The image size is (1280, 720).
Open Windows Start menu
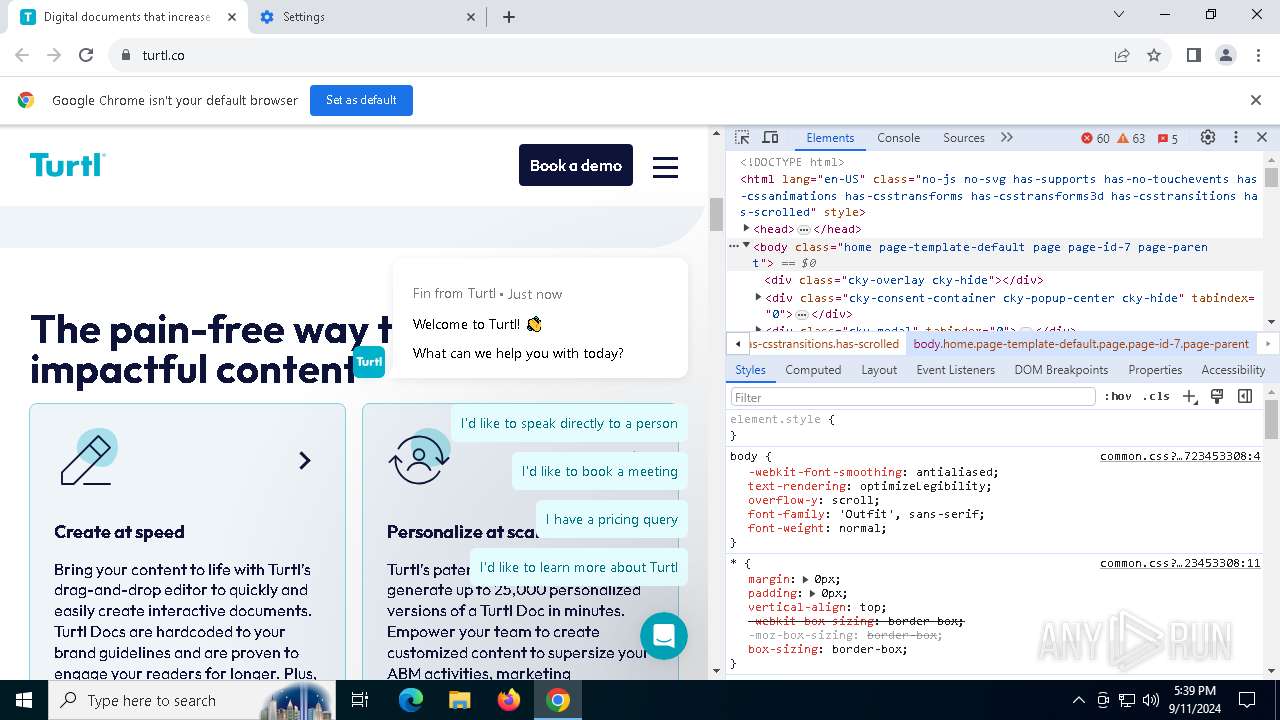point(24,700)
